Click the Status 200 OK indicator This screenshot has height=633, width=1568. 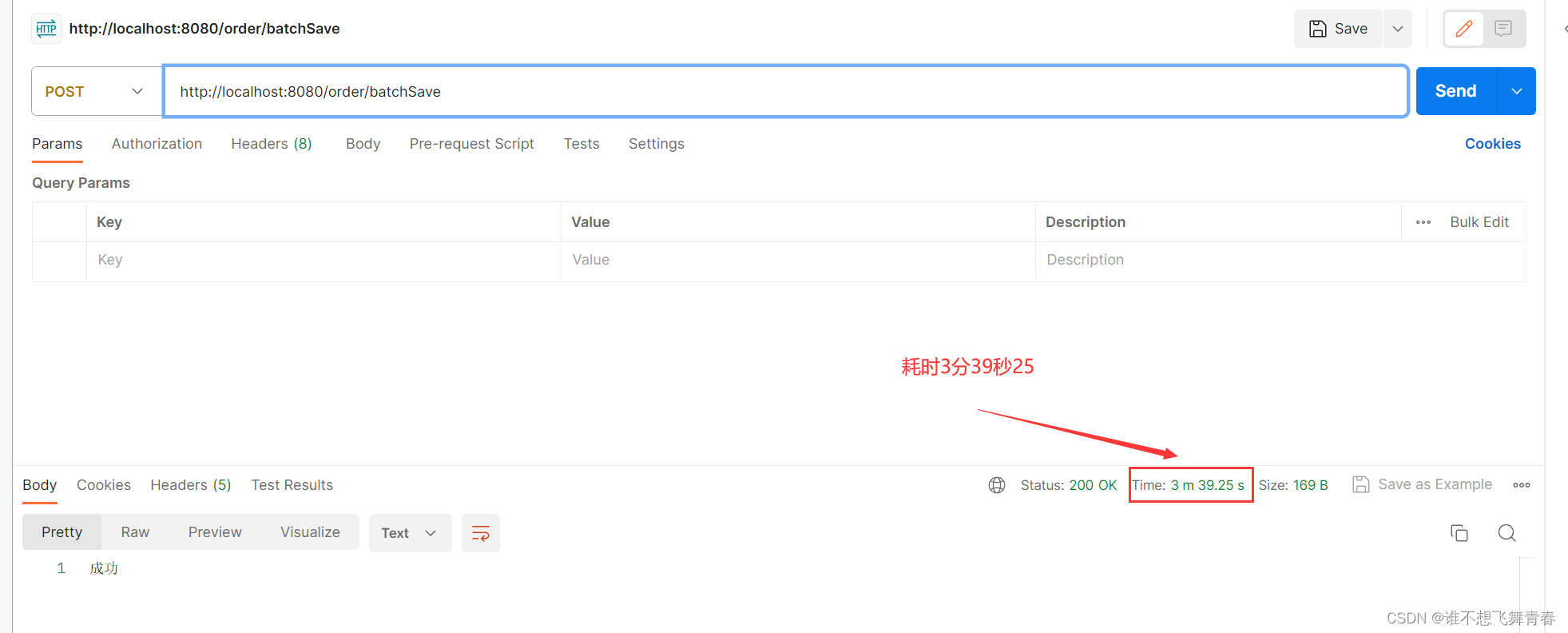[x=1069, y=485]
